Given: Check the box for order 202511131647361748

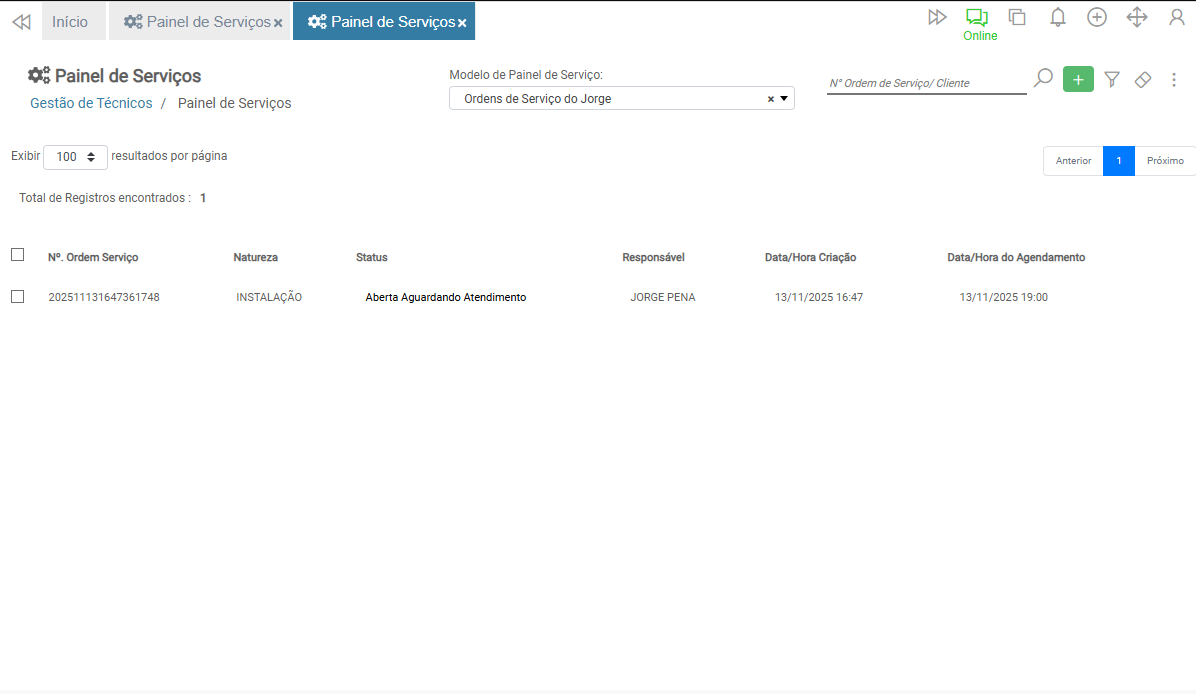Looking at the screenshot, I should pos(17,296).
